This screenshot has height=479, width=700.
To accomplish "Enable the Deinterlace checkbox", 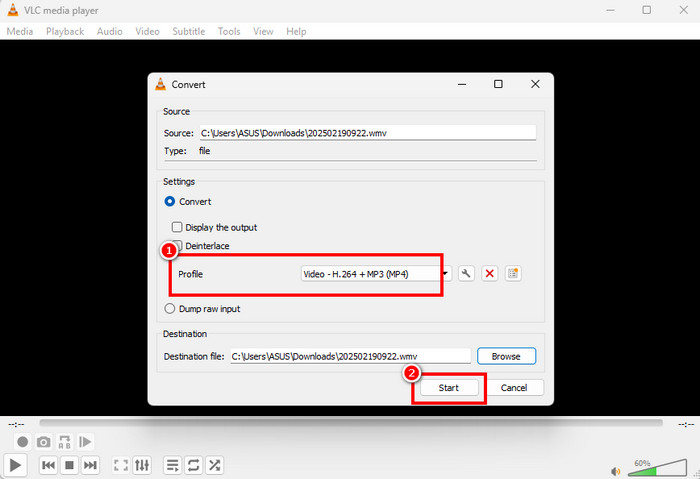I will [177, 246].
